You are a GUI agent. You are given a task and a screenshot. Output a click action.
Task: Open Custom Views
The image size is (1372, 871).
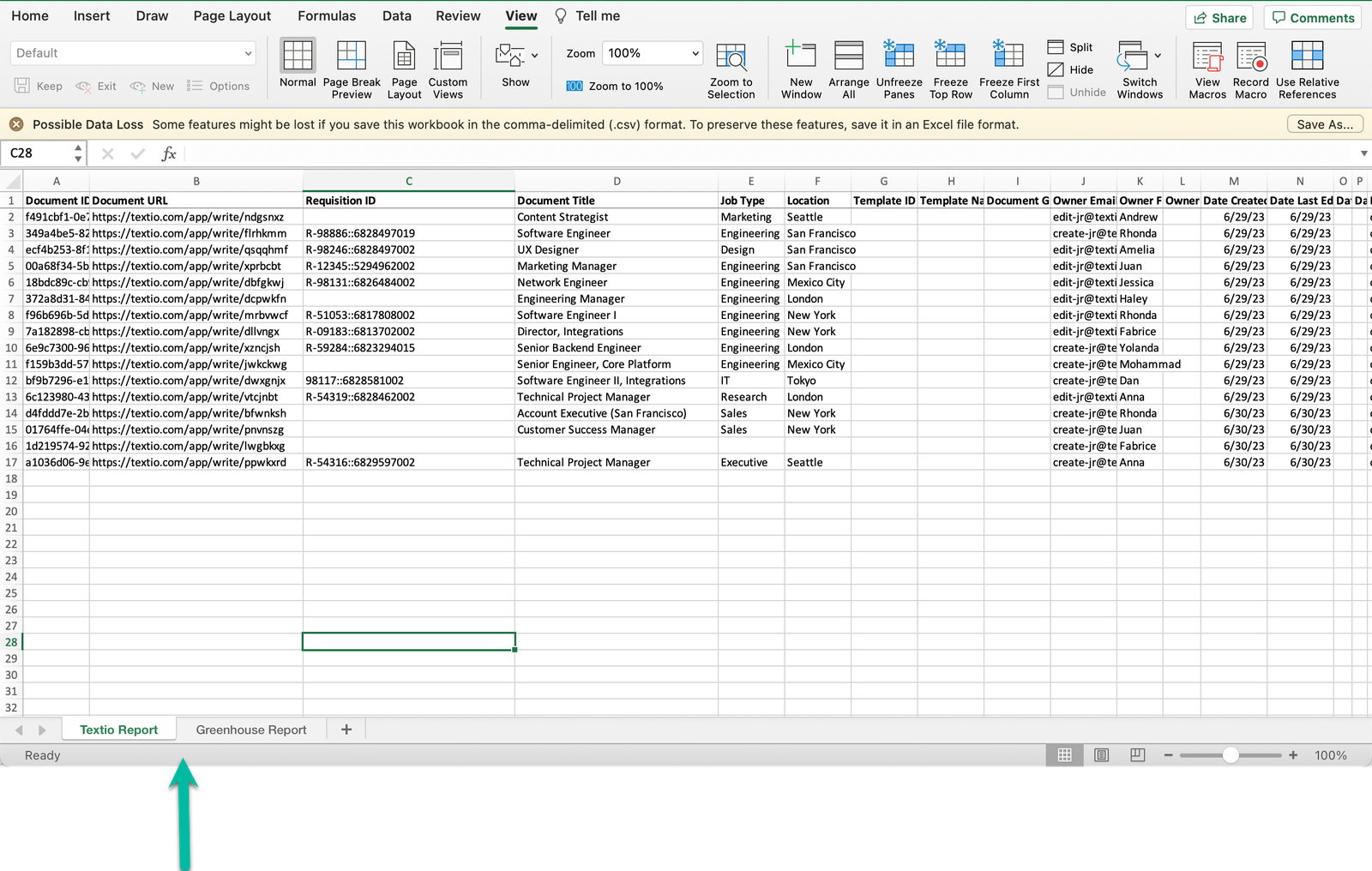(448, 69)
